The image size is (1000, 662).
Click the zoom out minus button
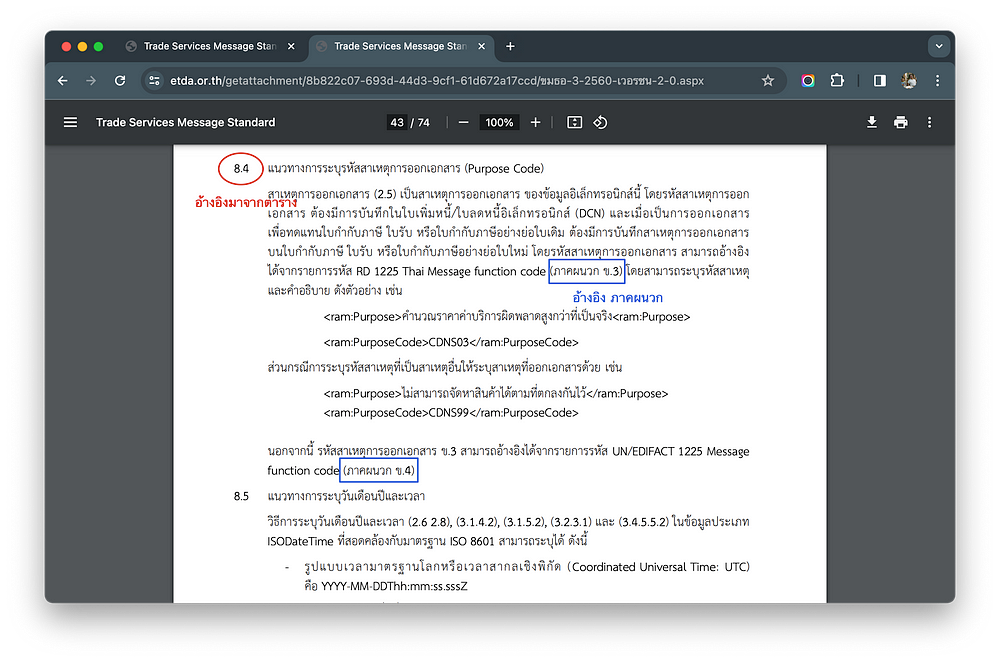(463, 122)
